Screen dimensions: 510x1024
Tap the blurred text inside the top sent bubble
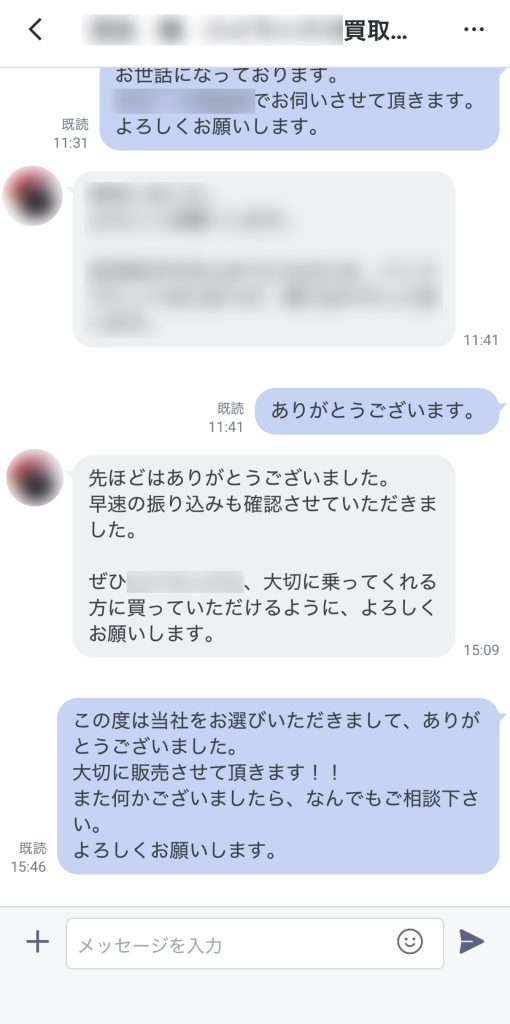[x=183, y=102]
